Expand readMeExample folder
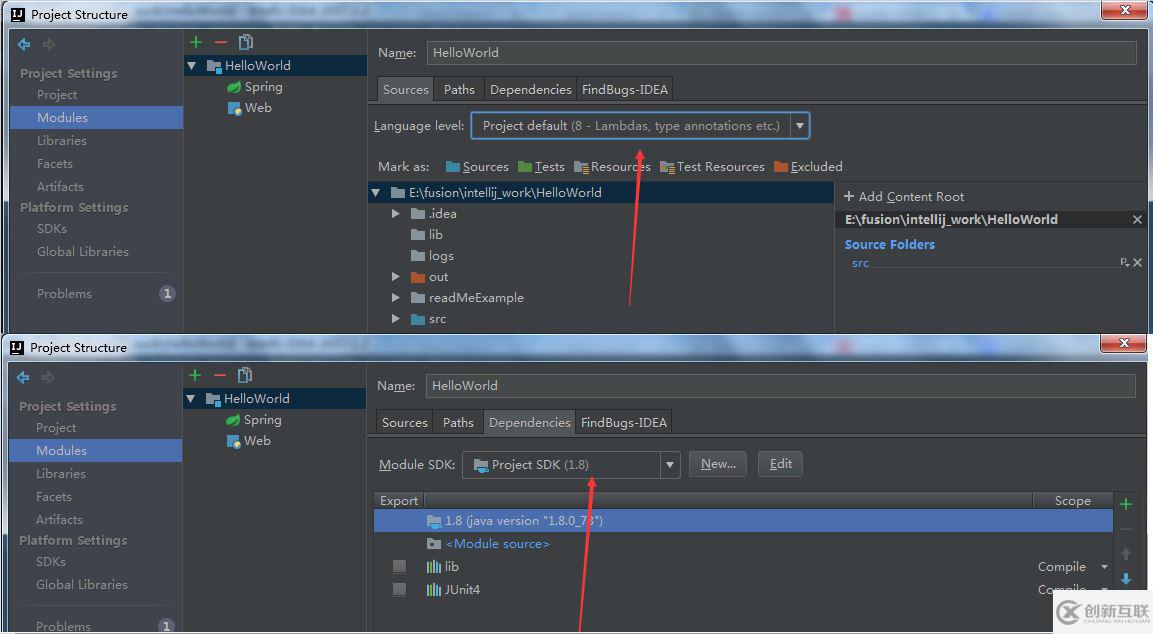 (x=396, y=298)
